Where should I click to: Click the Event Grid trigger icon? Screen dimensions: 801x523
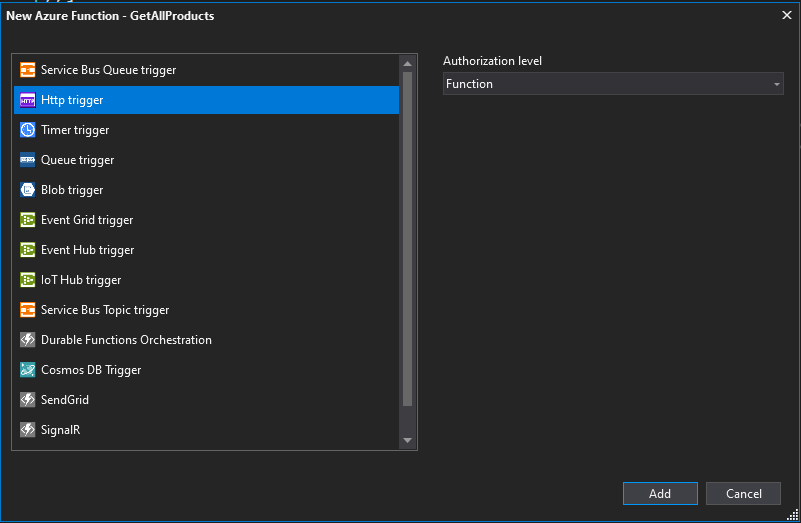28,220
